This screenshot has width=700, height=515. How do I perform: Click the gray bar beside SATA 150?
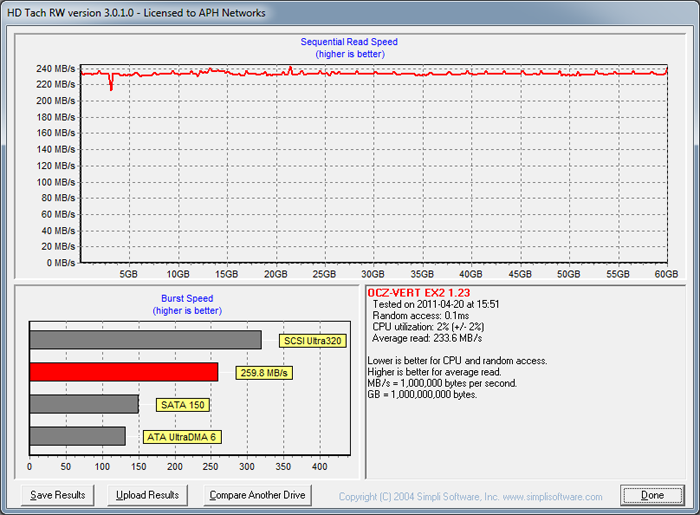(84, 404)
